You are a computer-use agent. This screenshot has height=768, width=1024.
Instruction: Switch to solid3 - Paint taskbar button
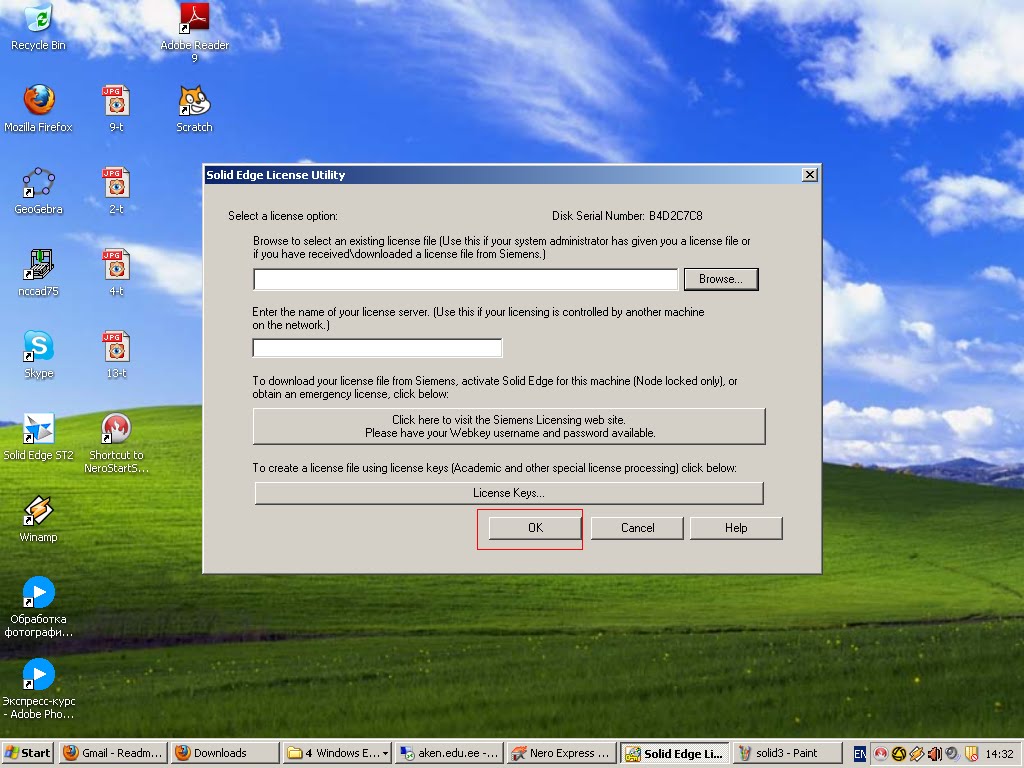tap(786, 753)
